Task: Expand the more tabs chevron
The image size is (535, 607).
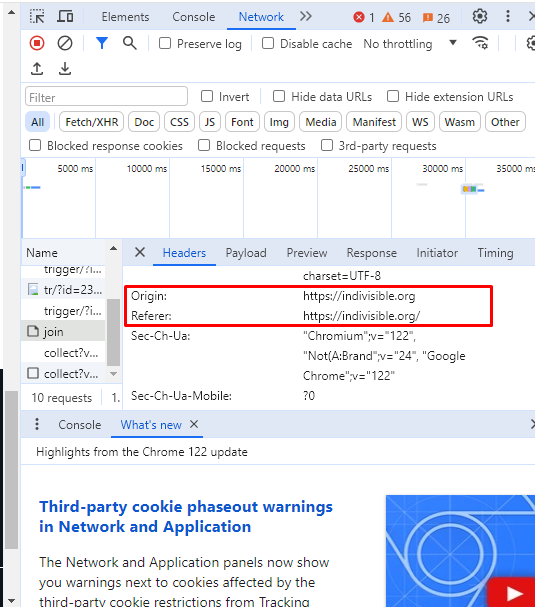Action: tap(305, 17)
